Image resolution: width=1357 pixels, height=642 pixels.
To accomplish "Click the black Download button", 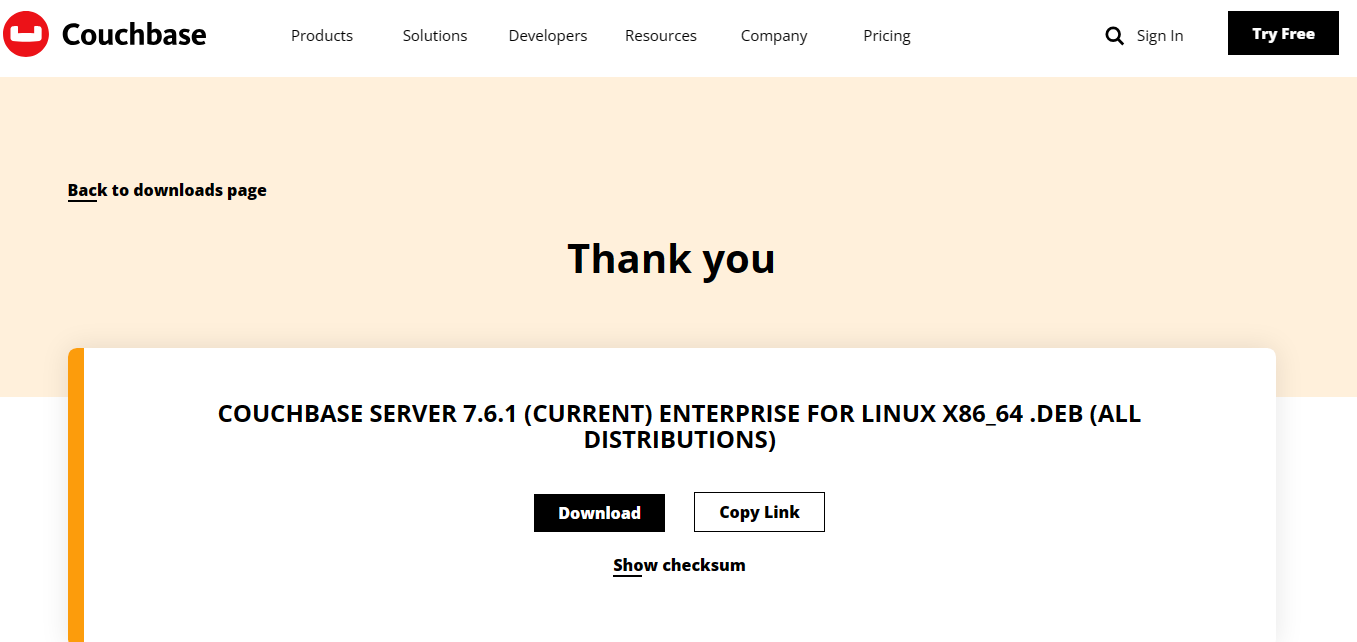I will coord(599,513).
